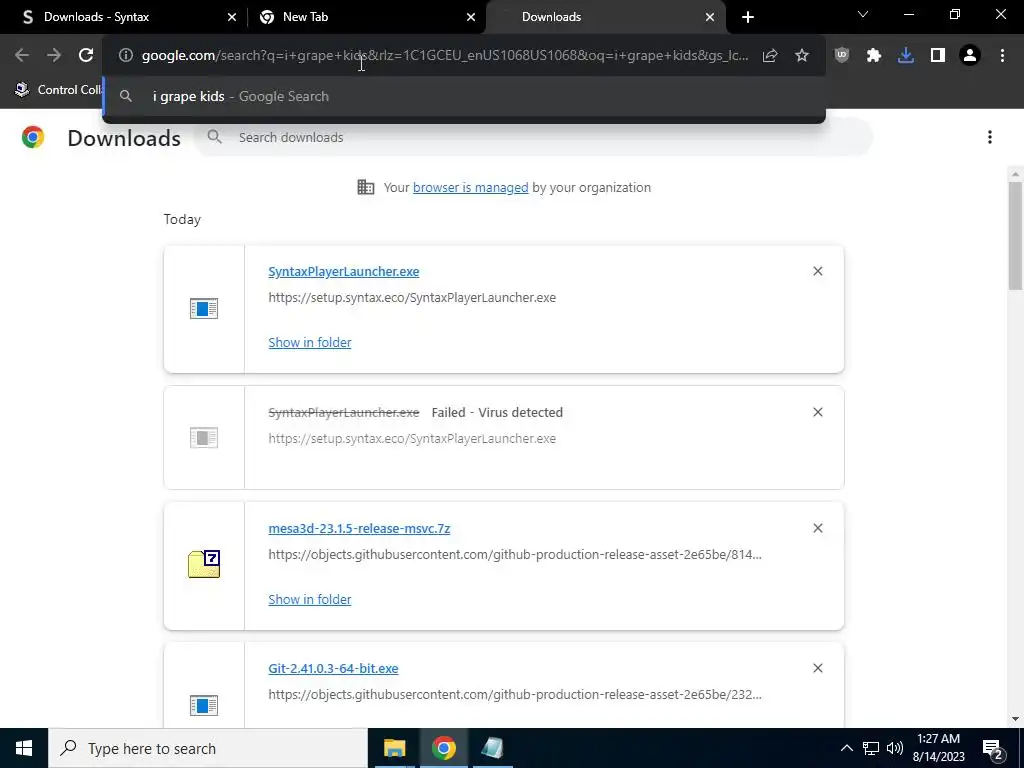Select the 'i grape kids' Google Search suggestion

pyautogui.click(x=464, y=97)
